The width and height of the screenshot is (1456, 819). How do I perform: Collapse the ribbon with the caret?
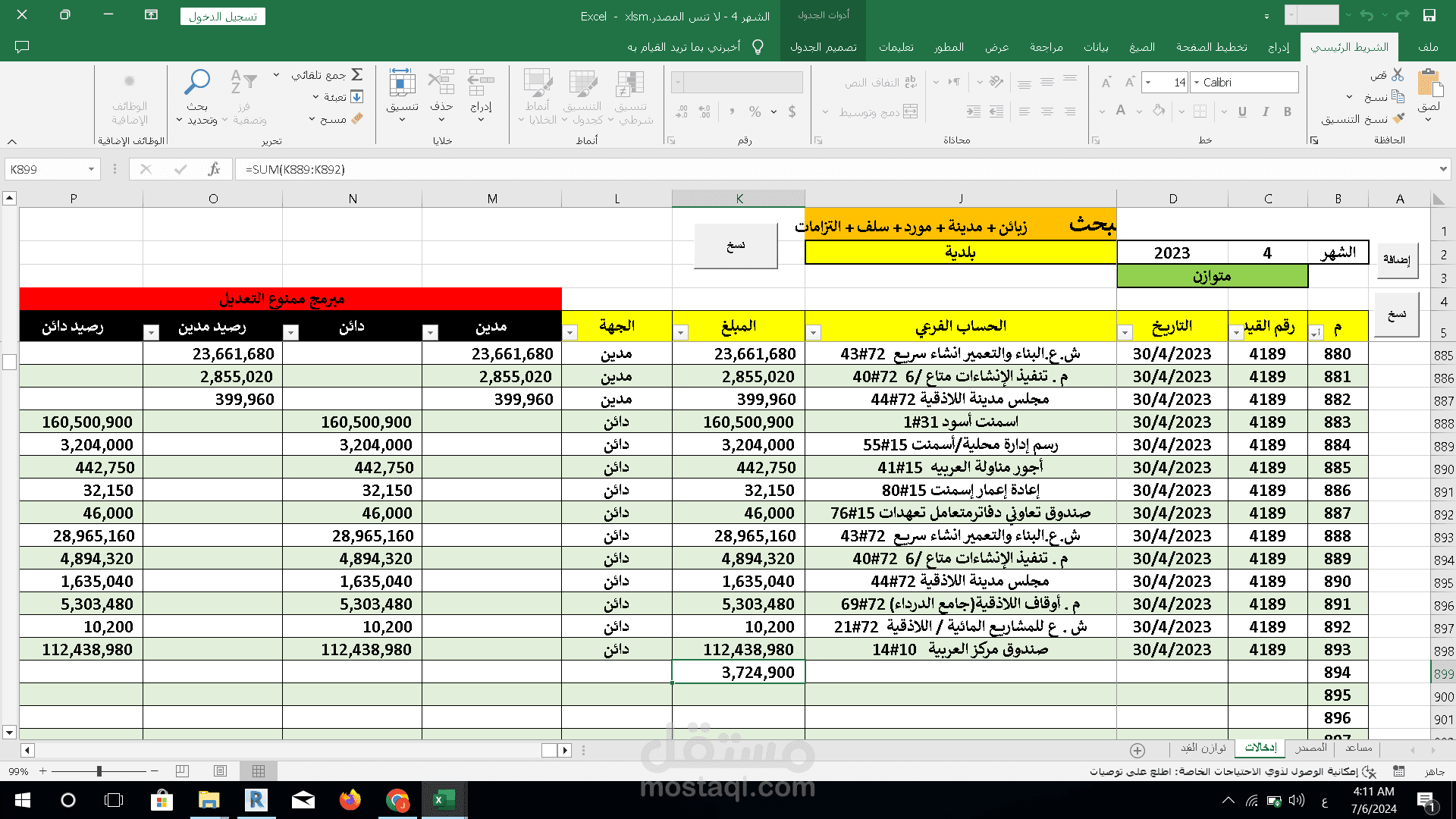12,141
